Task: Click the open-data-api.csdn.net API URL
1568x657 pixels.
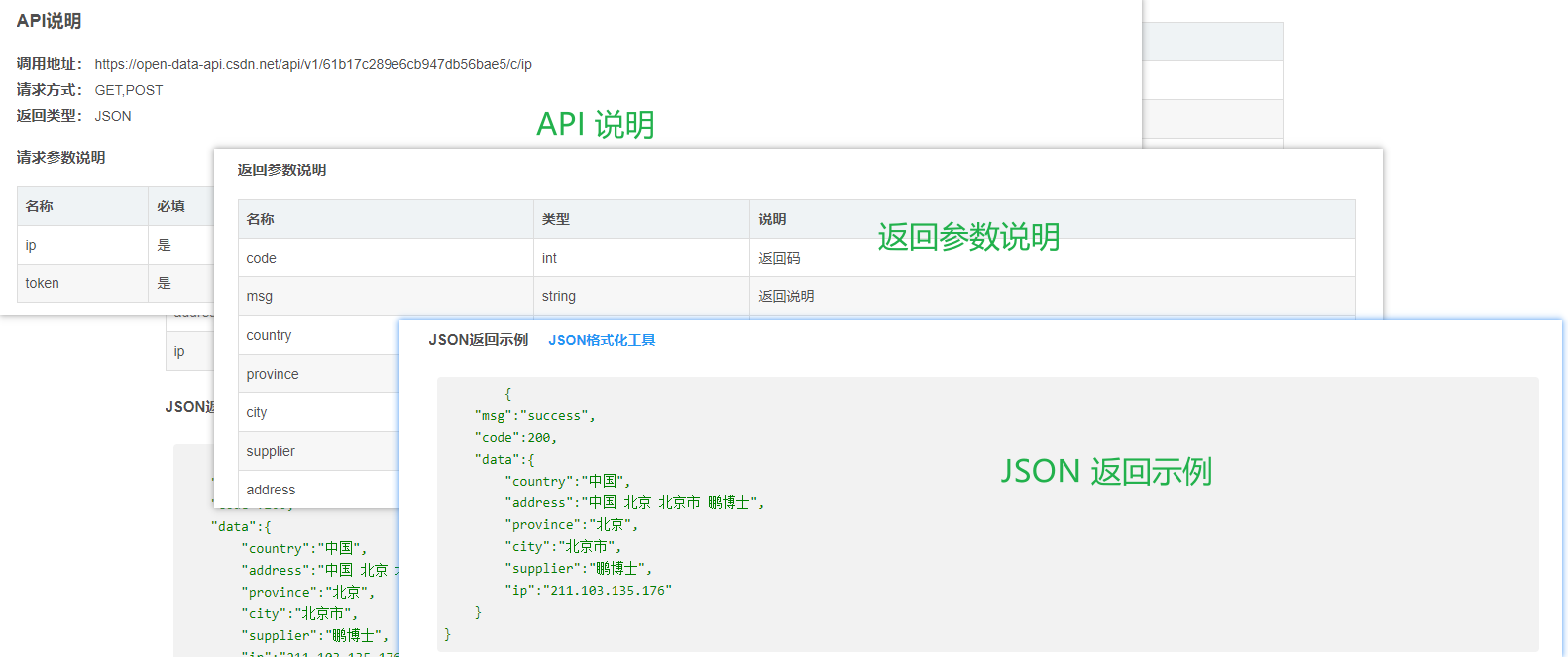Action: (x=313, y=64)
